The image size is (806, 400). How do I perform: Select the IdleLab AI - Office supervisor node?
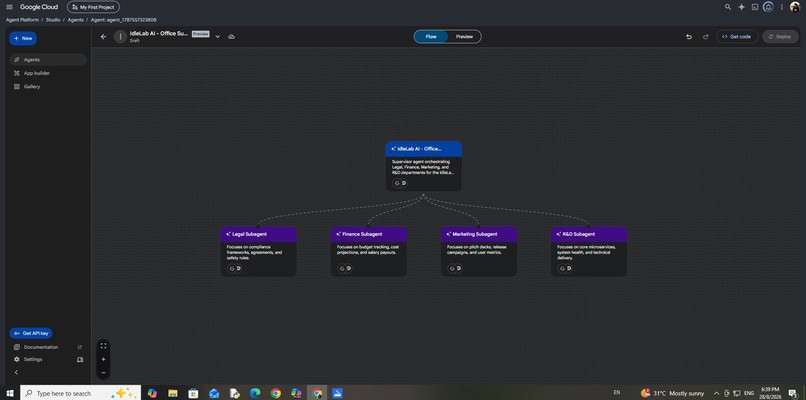point(424,166)
